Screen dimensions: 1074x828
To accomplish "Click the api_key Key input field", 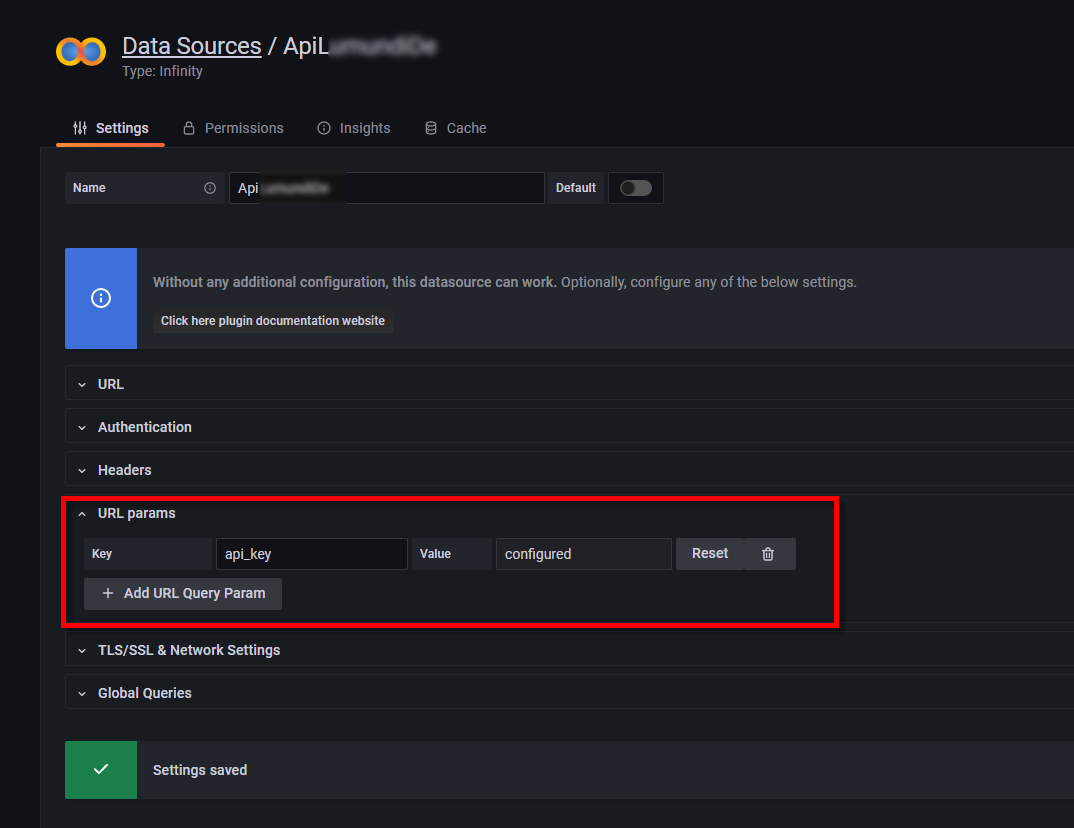I will click(x=312, y=554).
